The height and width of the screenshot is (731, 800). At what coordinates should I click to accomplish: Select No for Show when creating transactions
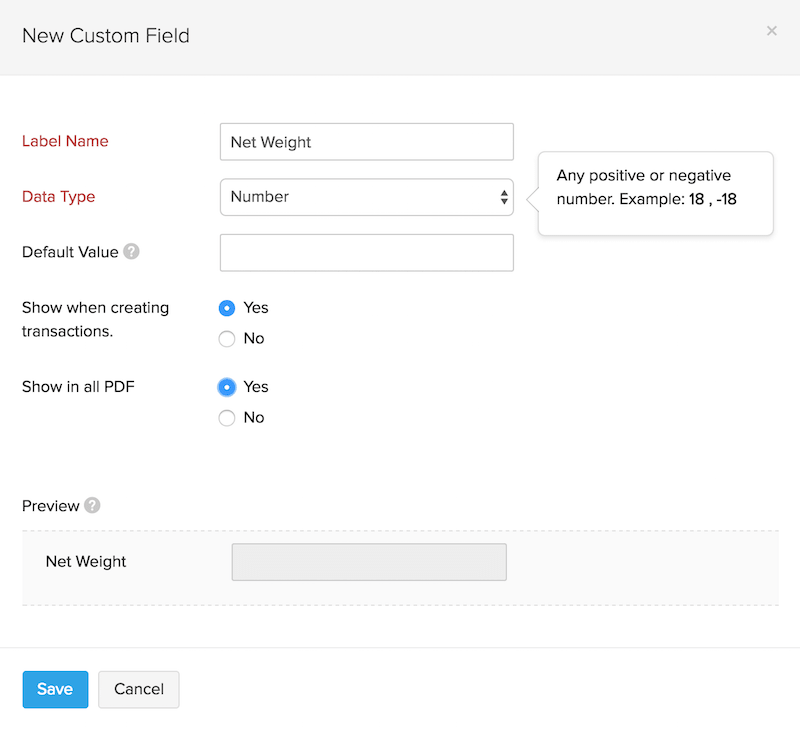[x=227, y=339]
